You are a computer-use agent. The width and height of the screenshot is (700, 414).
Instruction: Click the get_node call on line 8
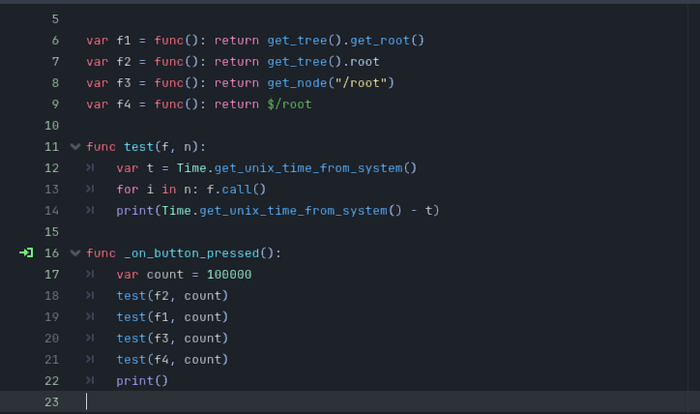pyautogui.click(x=297, y=83)
